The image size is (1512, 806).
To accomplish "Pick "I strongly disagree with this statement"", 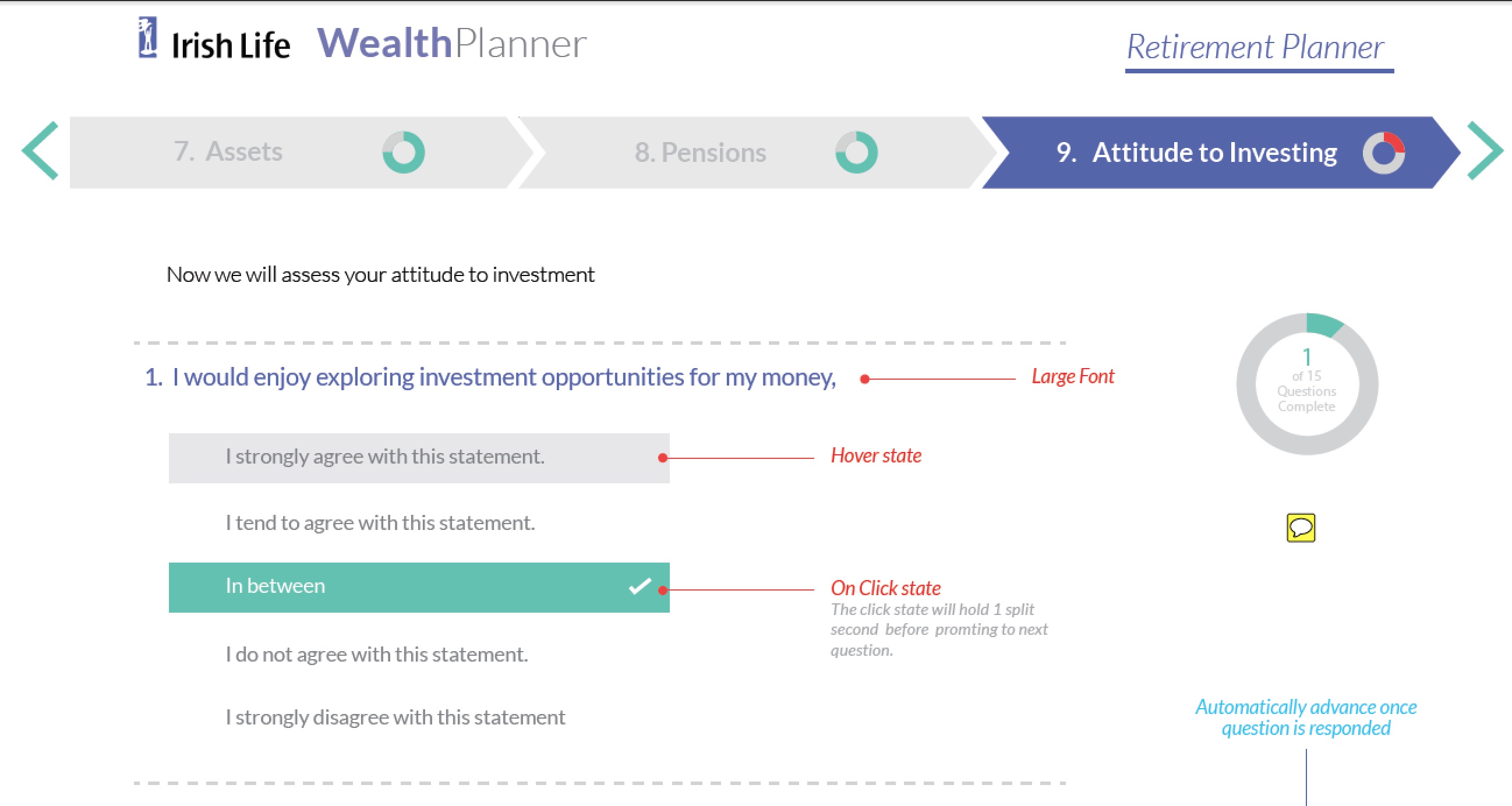I will (x=395, y=717).
